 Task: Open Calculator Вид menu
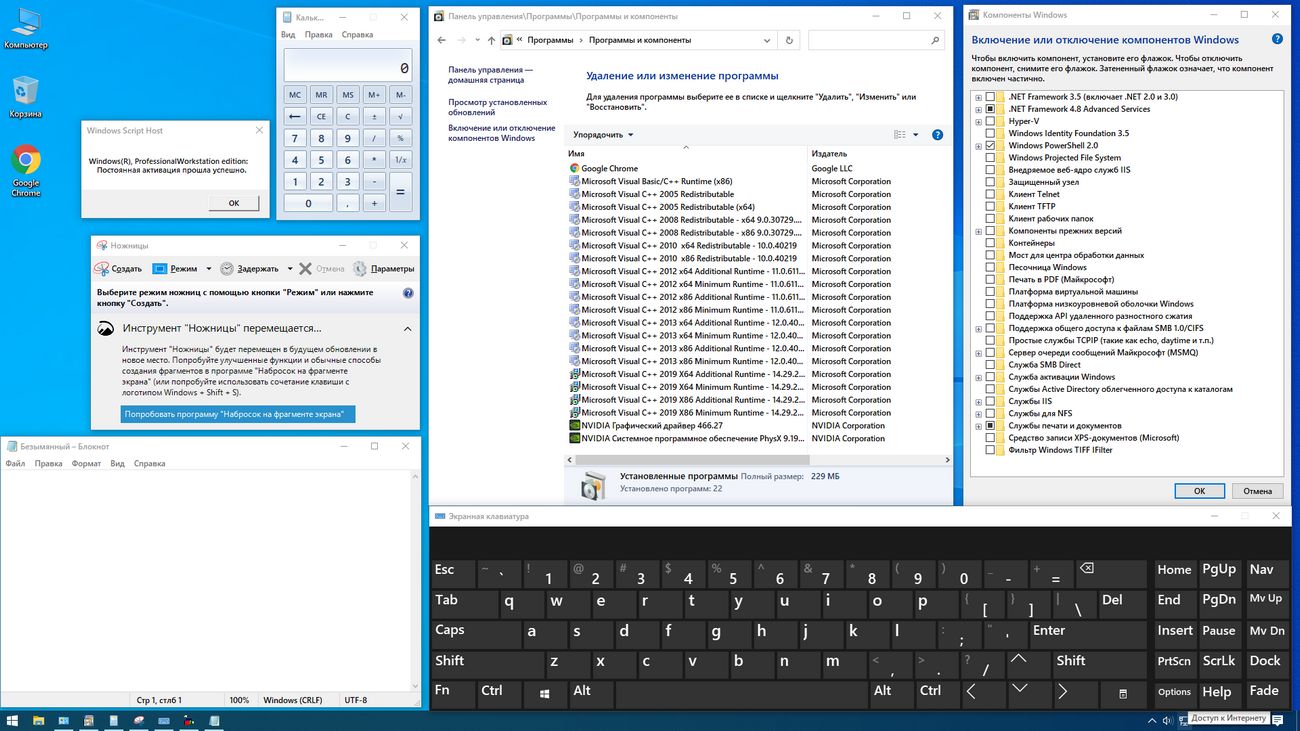click(288, 35)
